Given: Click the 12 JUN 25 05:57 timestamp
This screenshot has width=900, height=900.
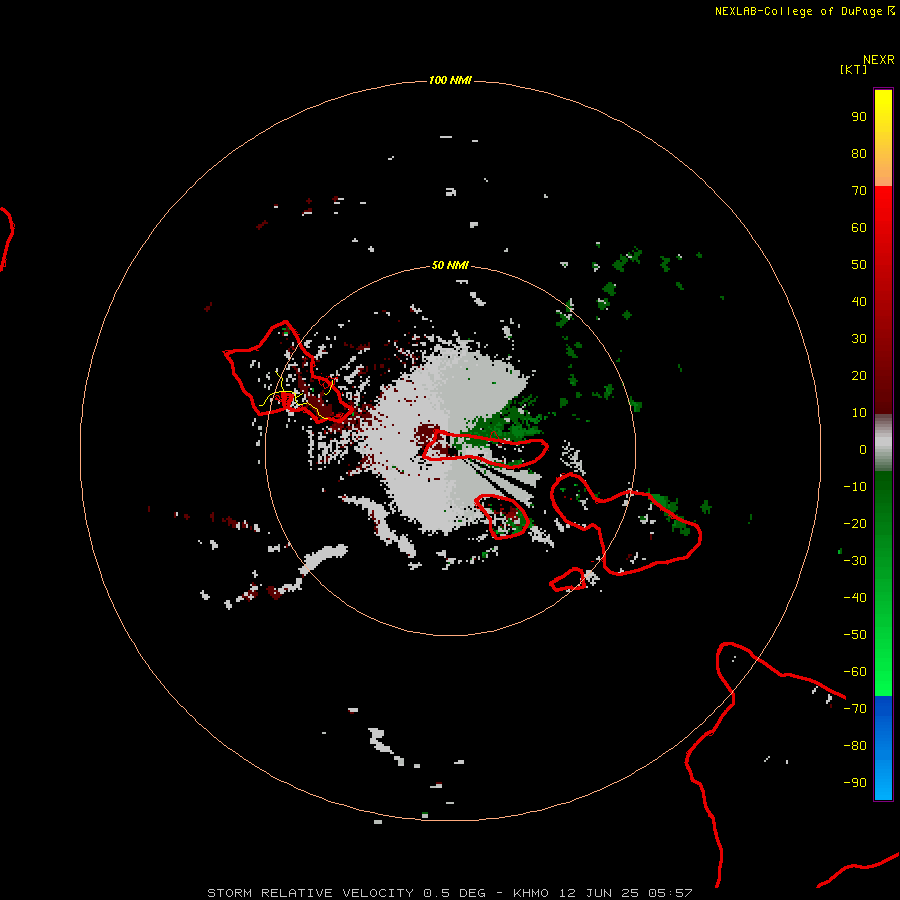Looking at the screenshot, I should (626, 893).
